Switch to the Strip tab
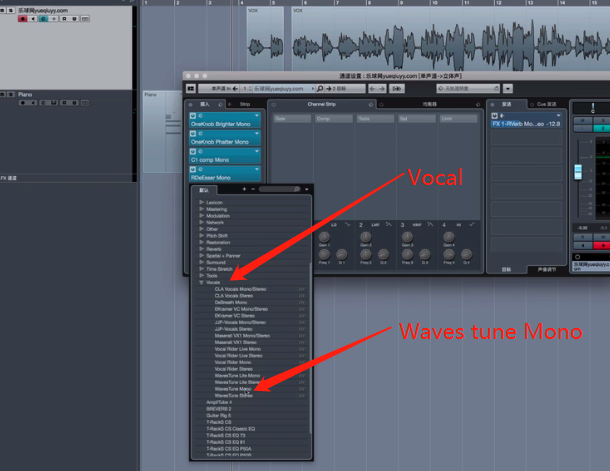Screen dimensions: 610x471 click(245, 104)
